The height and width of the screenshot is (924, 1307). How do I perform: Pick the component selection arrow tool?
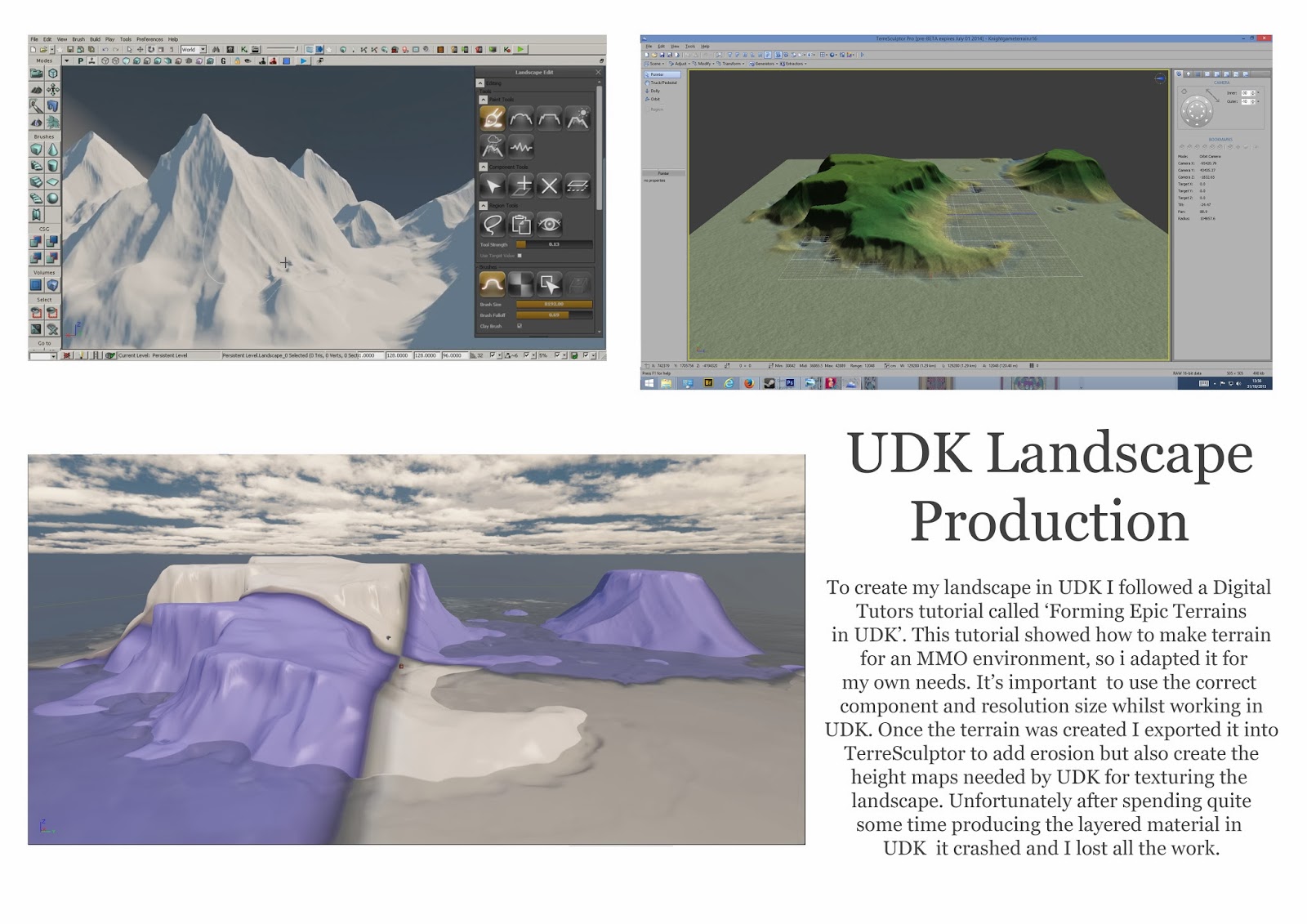click(x=492, y=185)
